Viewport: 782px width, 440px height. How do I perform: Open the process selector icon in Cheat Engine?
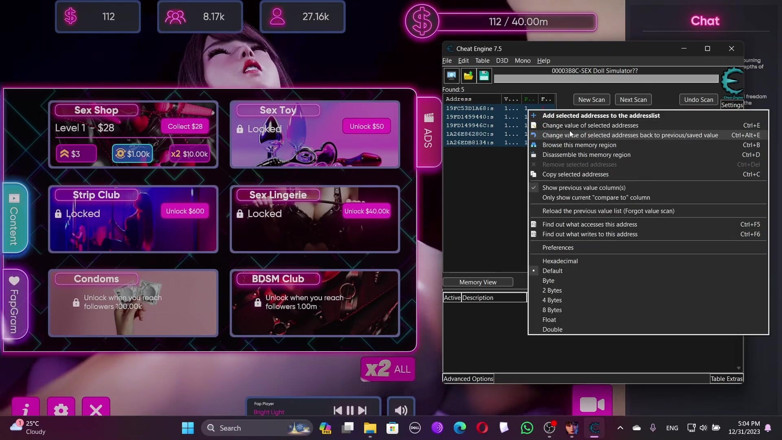[x=451, y=75]
